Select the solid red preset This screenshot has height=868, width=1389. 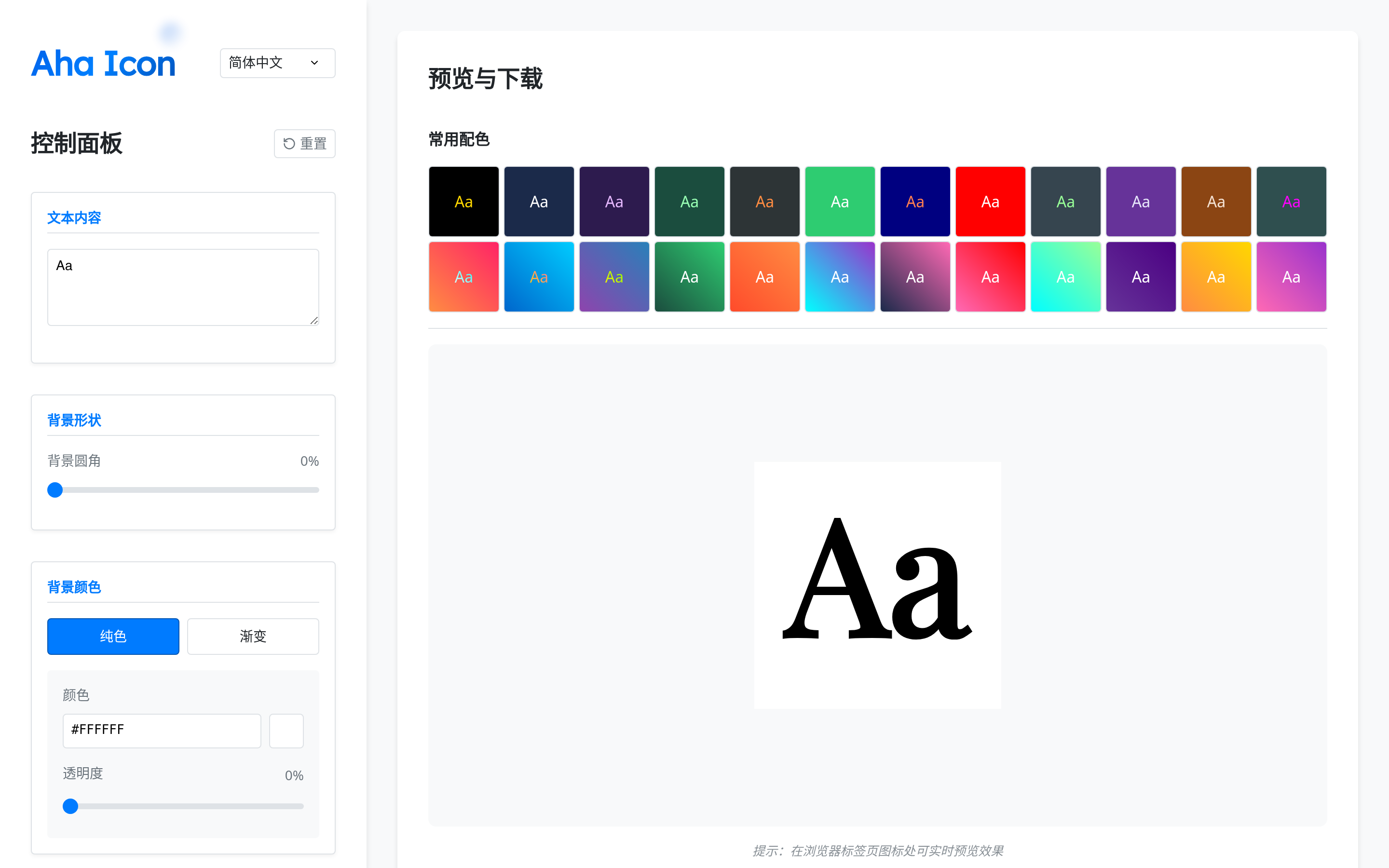point(990,202)
